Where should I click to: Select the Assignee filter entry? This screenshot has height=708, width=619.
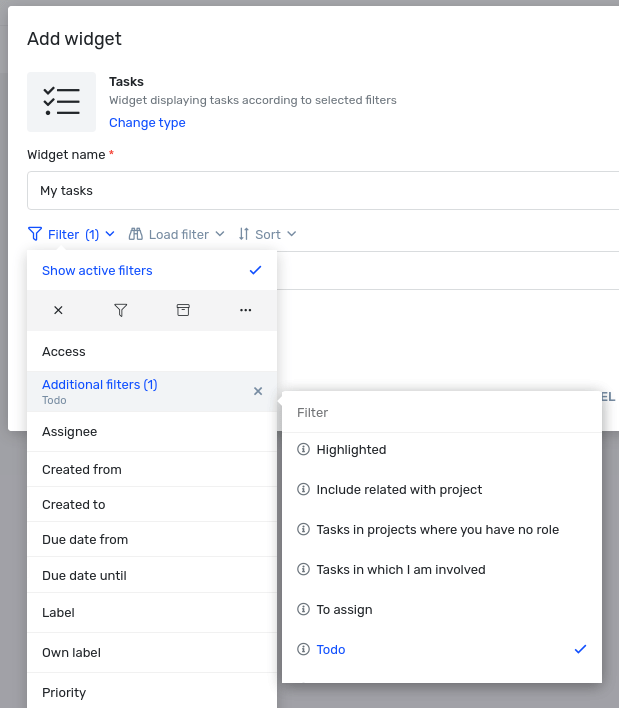coord(152,432)
